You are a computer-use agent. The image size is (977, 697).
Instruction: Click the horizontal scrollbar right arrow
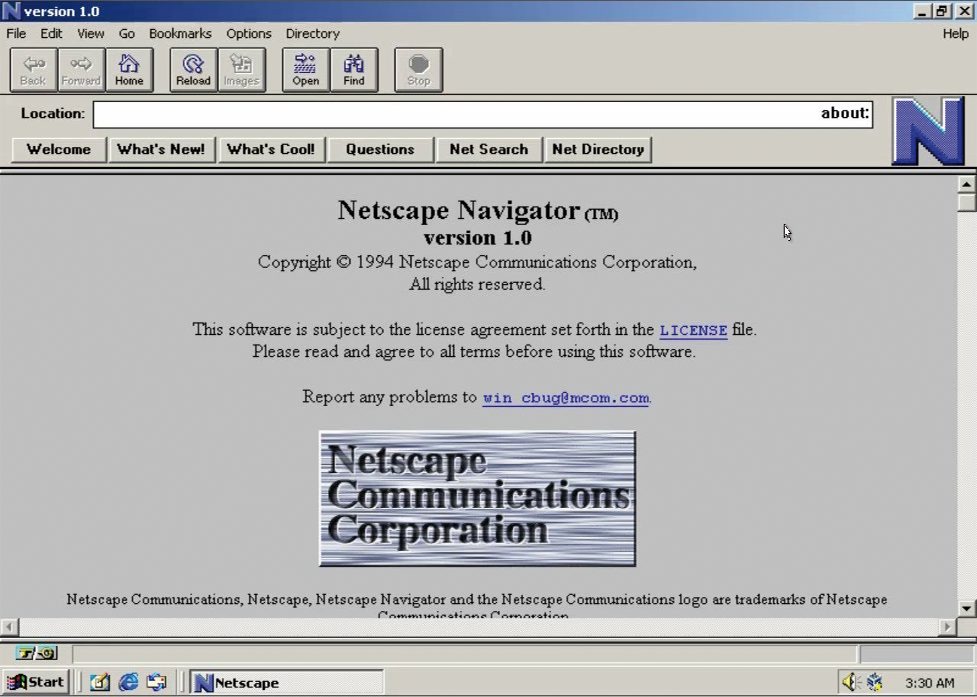click(947, 626)
